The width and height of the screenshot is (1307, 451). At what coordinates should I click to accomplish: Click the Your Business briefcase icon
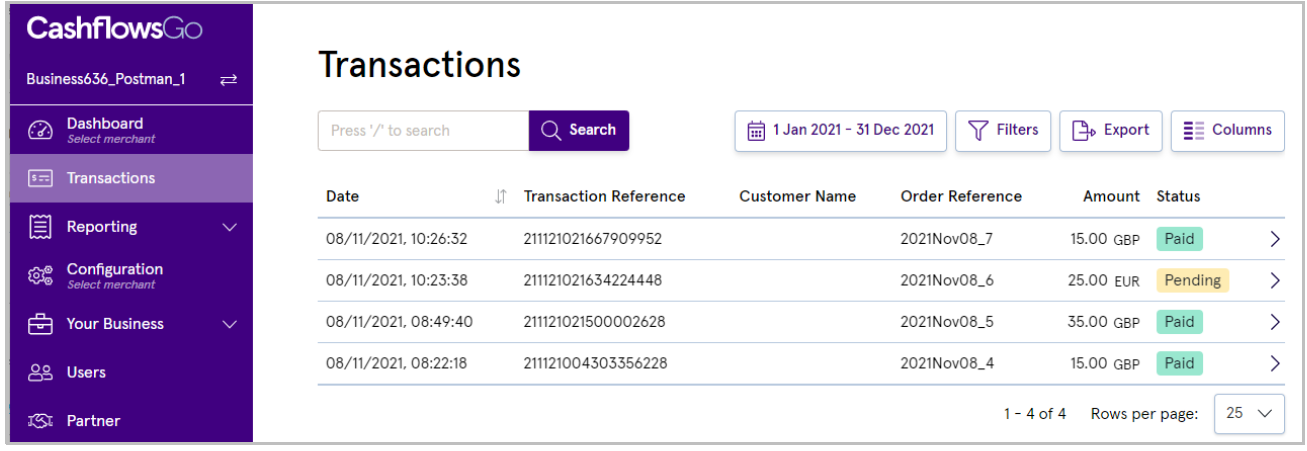click(40, 324)
